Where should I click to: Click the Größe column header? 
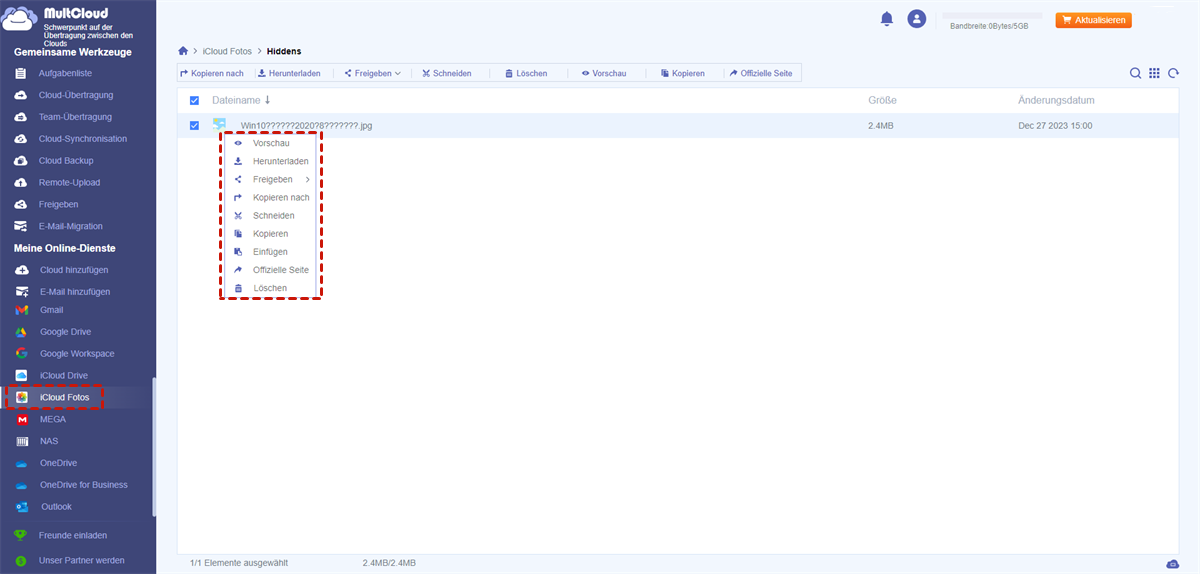882,100
